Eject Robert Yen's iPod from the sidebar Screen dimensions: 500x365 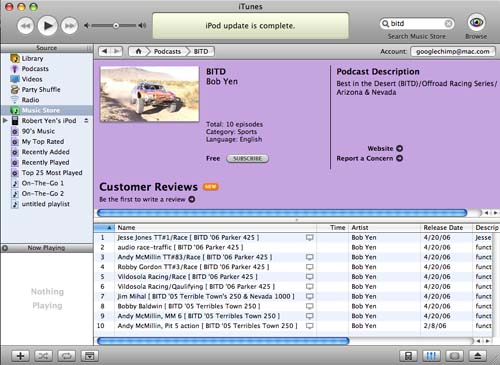pyautogui.click(x=86, y=120)
